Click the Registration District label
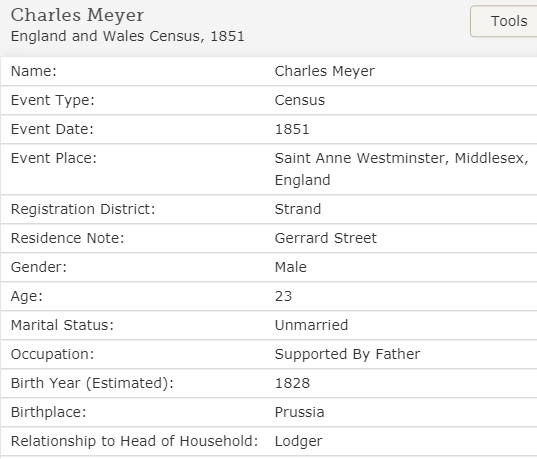Viewport: 537px width, 459px height. (x=83, y=209)
